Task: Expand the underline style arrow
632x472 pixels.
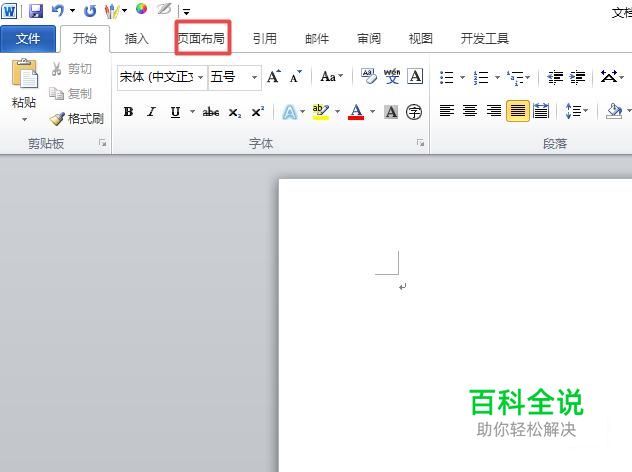Action: [192, 112]
